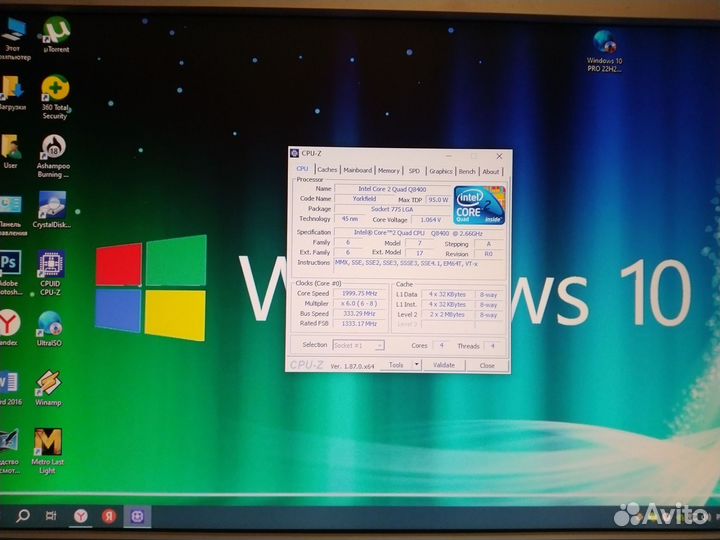Expand the Tools dropdown arrow

416,365
